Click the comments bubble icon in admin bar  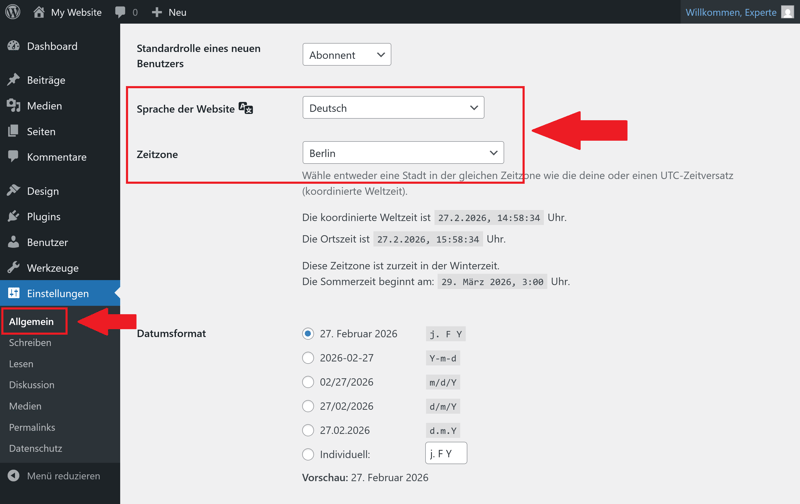pos(120,12)
